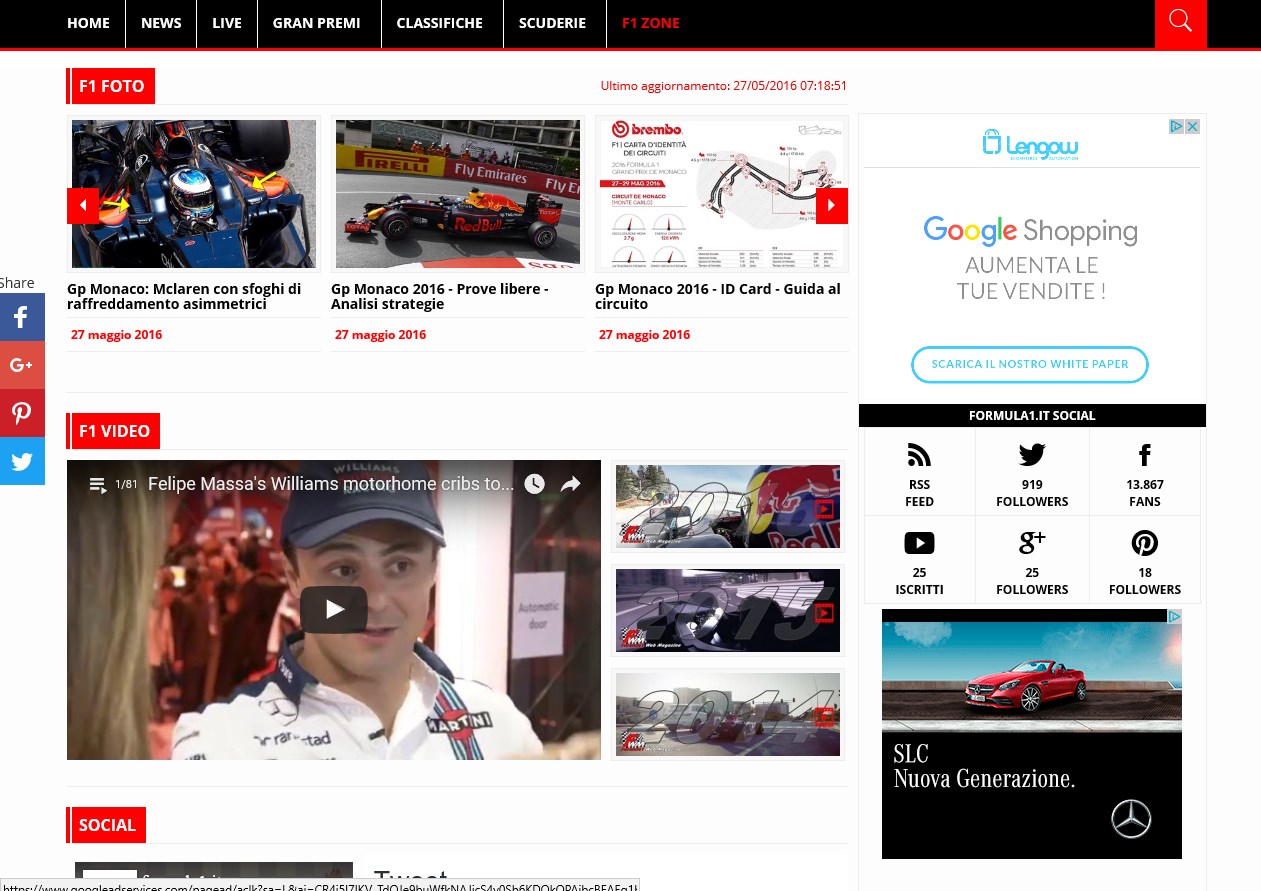The width and height of the screenshot is (1261, 891).
Task: Open the Brembo circuit map thumbnail
Action: [x=721, y=194]
